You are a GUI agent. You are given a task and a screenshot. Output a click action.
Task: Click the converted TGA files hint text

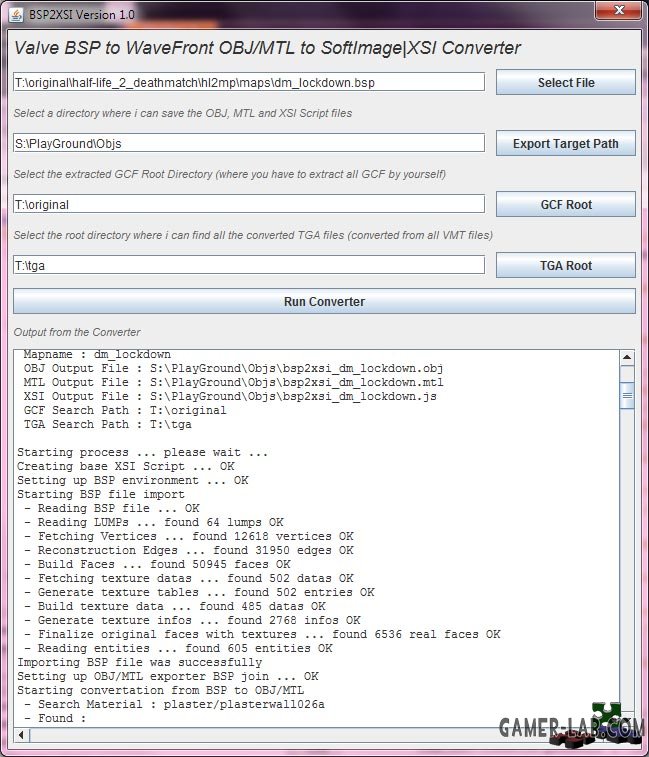coord(253,235)
